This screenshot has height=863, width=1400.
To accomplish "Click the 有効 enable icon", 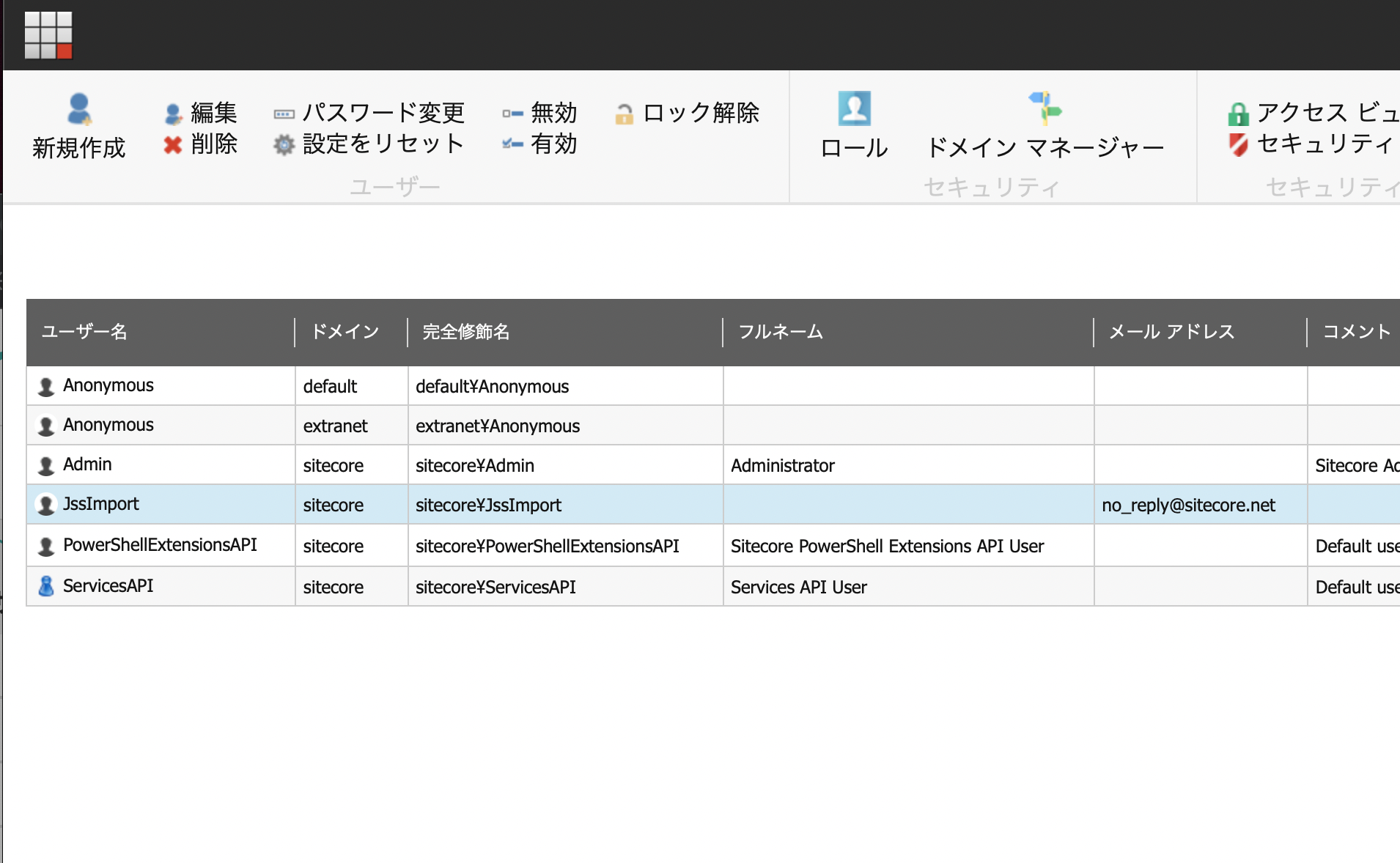I will pos(512,144).
